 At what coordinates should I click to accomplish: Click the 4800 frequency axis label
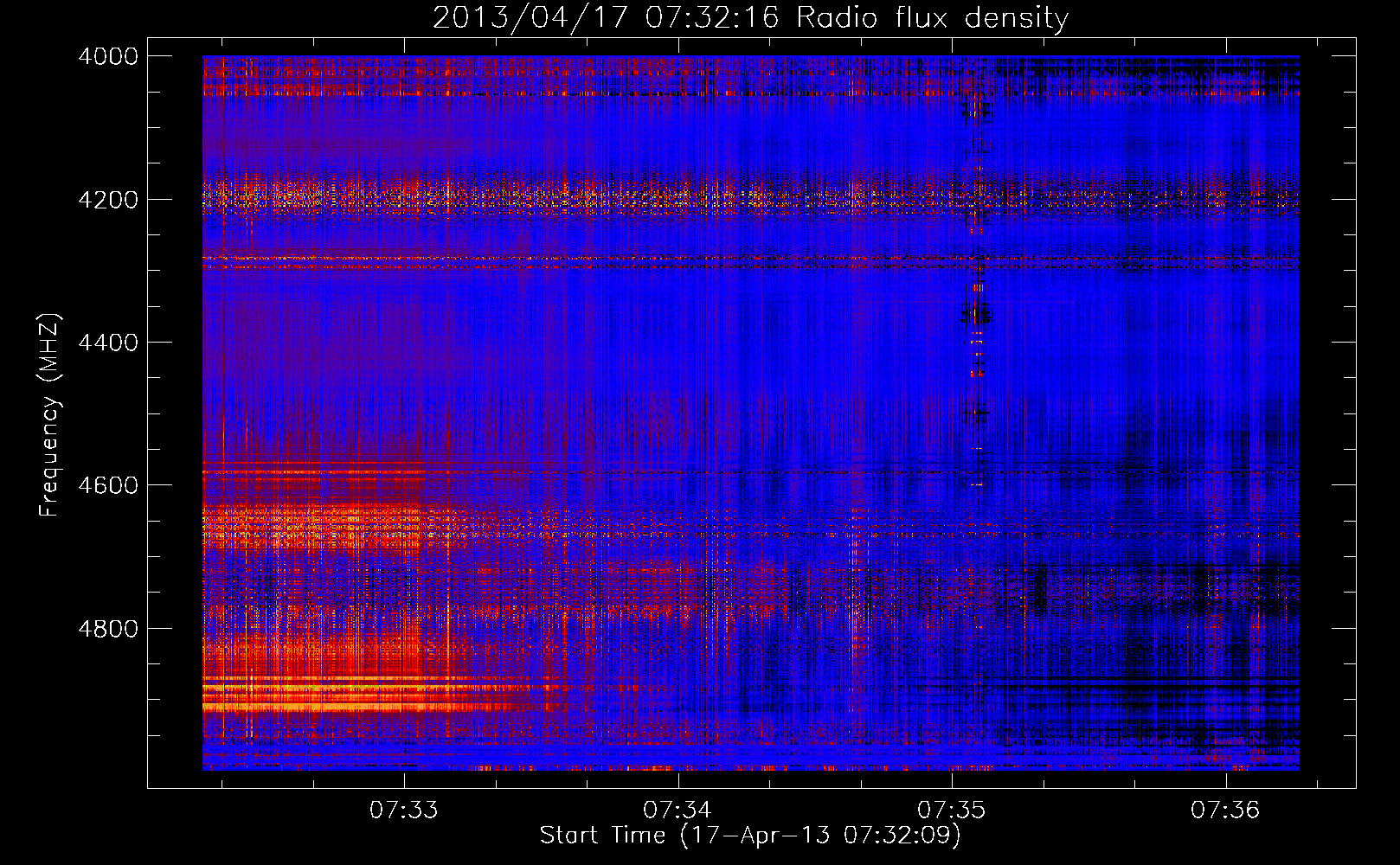point(108,629)
